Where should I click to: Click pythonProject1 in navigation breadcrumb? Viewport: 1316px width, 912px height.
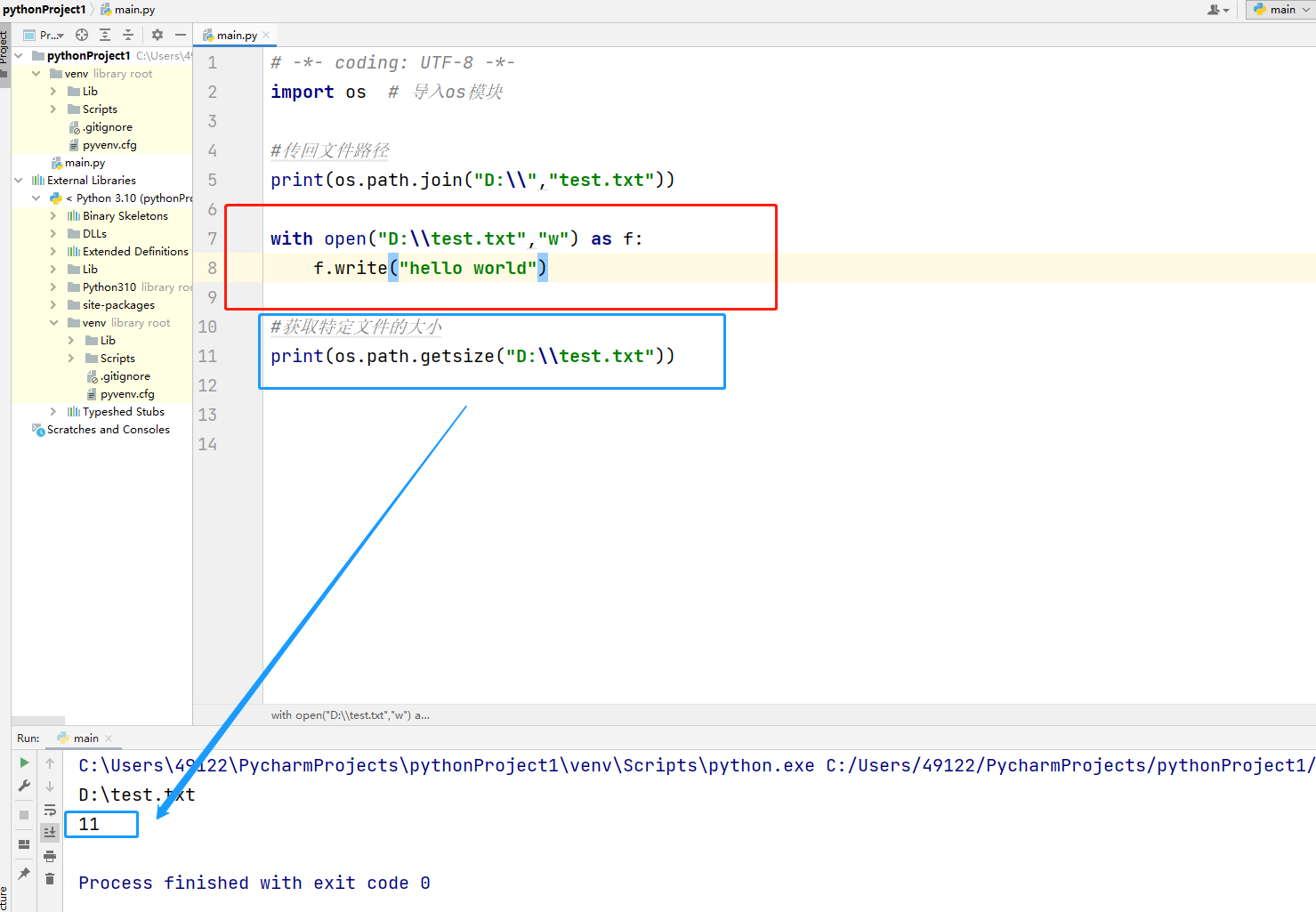click(44, 10)
